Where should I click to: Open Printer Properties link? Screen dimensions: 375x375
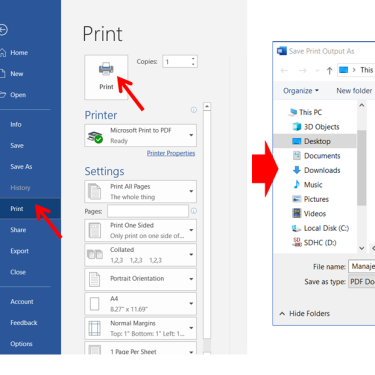[171, 153]
